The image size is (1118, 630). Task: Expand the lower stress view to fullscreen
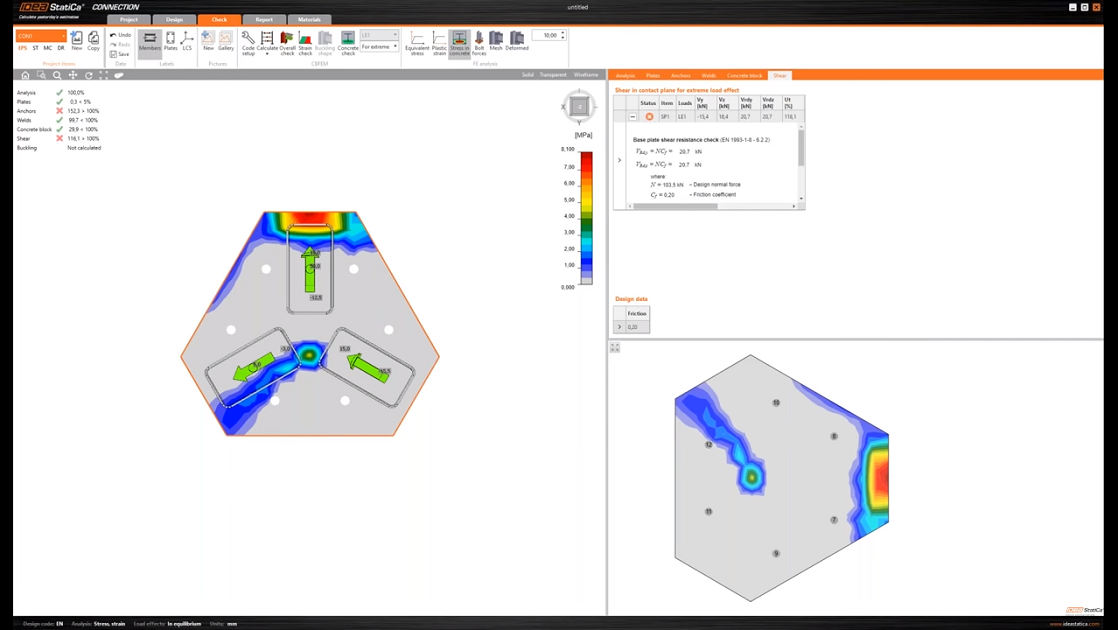click(x=615, y=347)
